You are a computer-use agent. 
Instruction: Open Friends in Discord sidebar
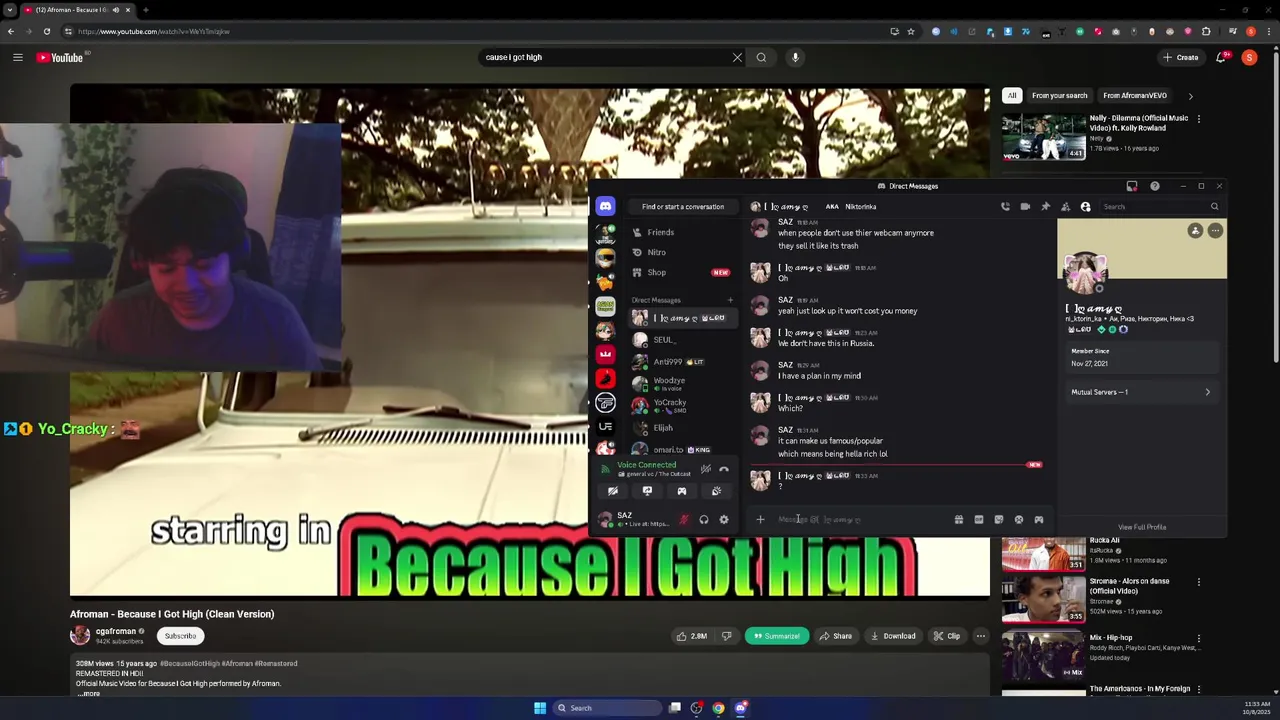[x=682, y=232]
